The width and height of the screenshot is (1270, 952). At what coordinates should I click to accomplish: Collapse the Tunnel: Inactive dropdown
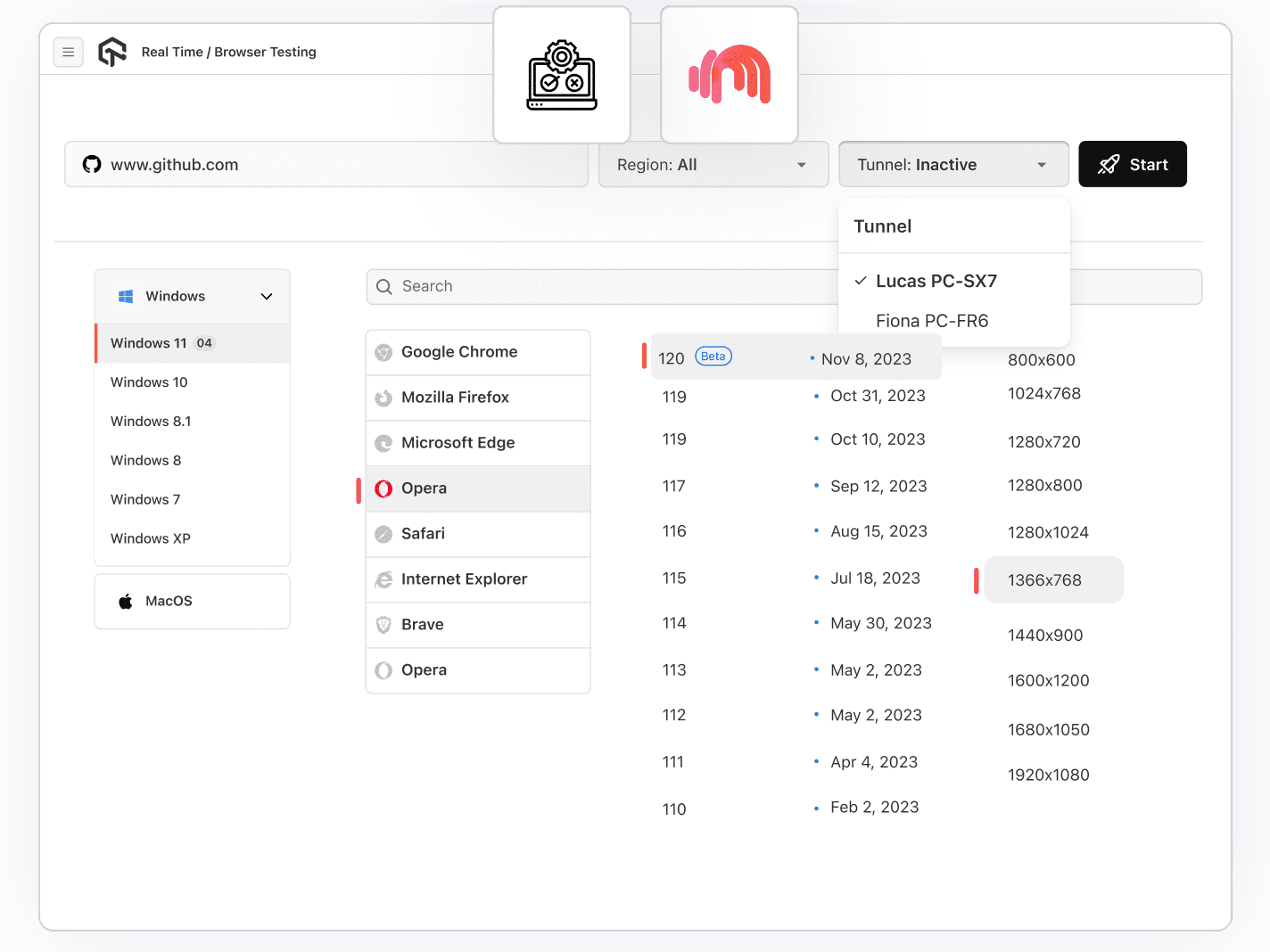coord(952,165)
